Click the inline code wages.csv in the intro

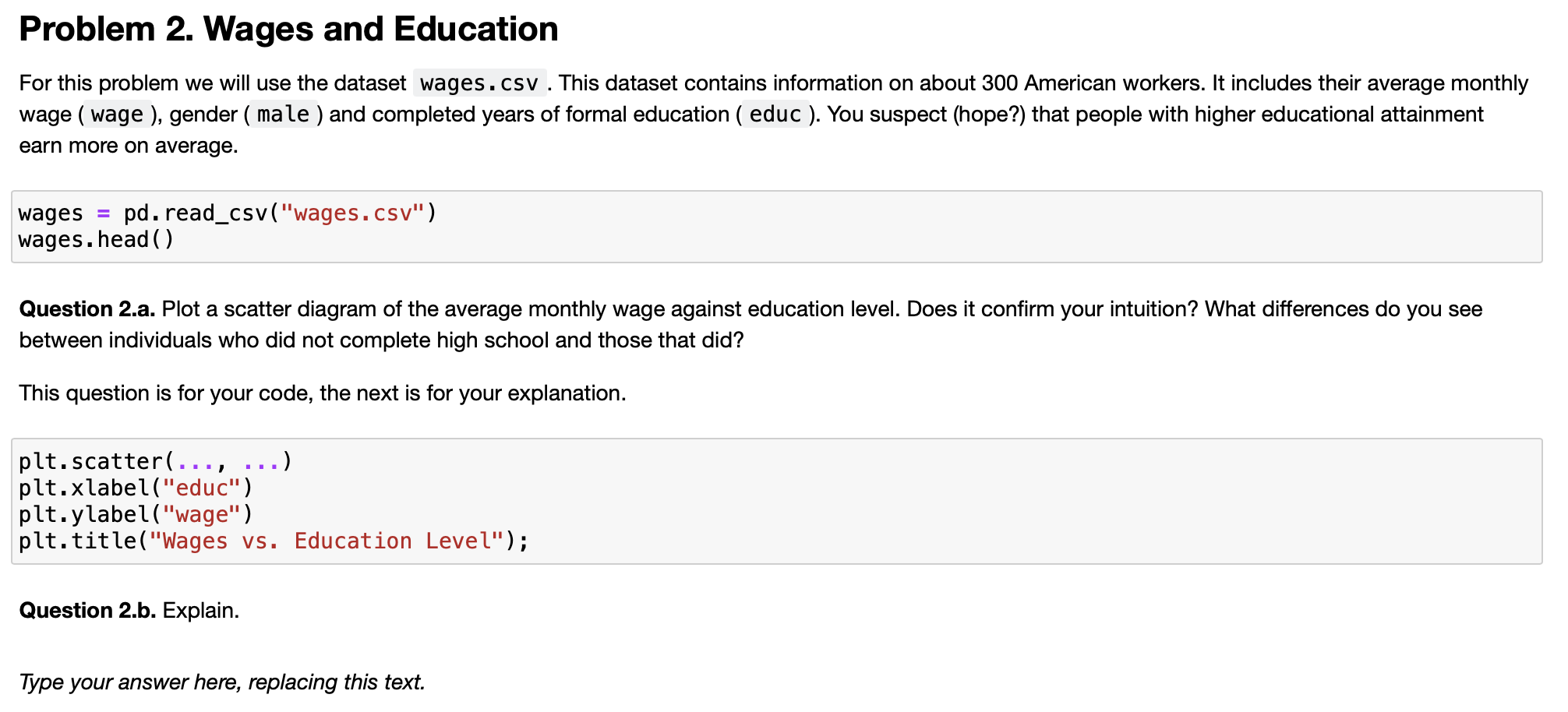479,83
